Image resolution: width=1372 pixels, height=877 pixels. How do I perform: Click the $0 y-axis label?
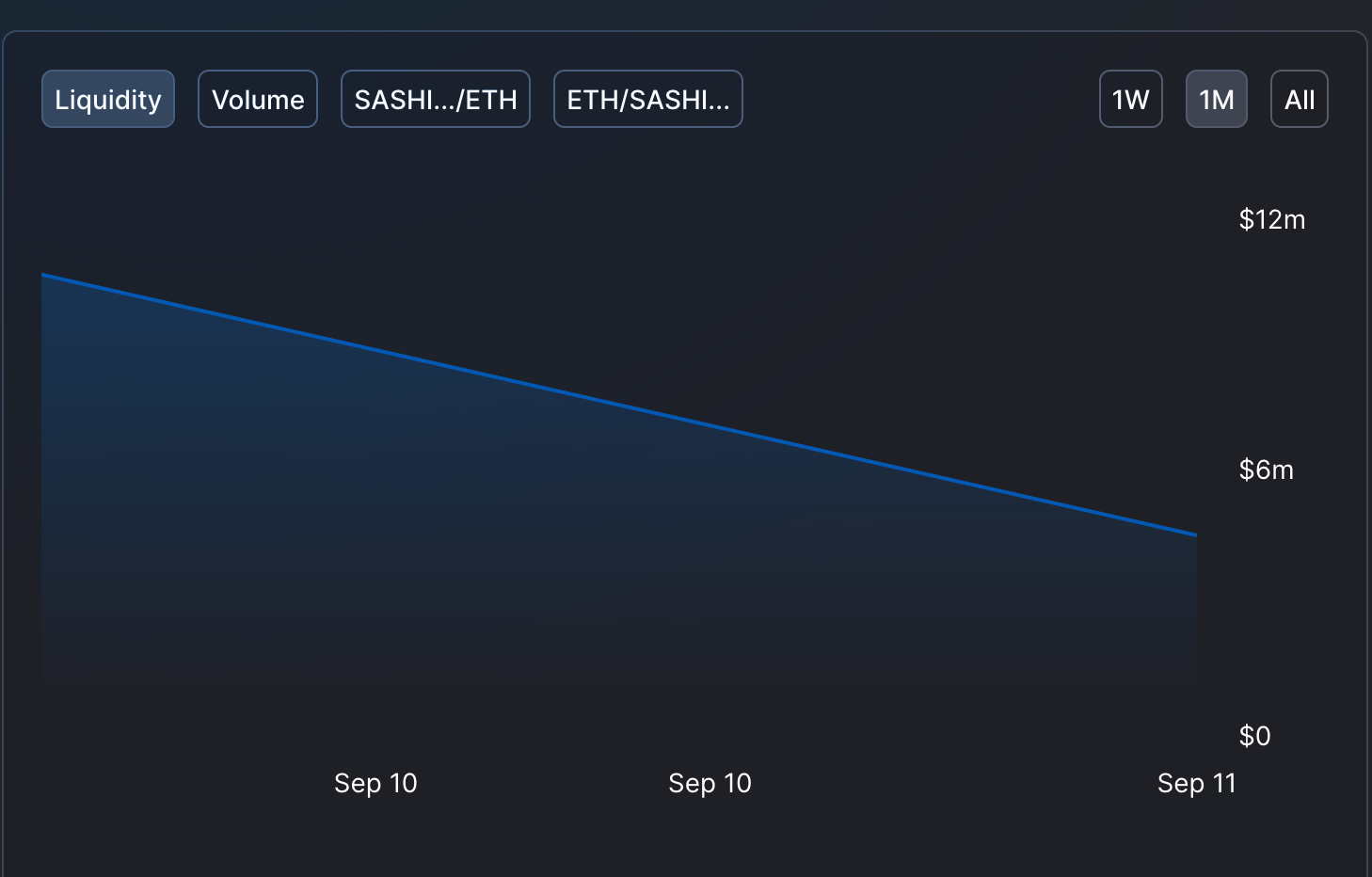1255,736
